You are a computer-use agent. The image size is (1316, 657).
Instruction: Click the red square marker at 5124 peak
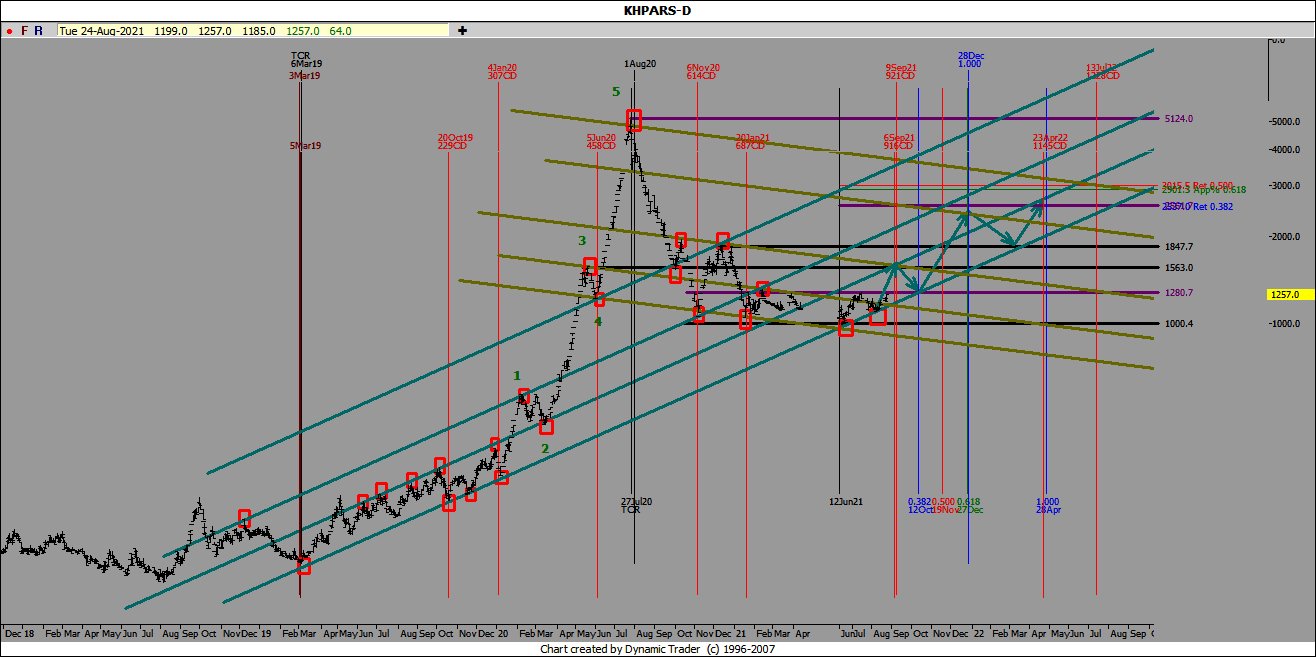click(634, 121)
